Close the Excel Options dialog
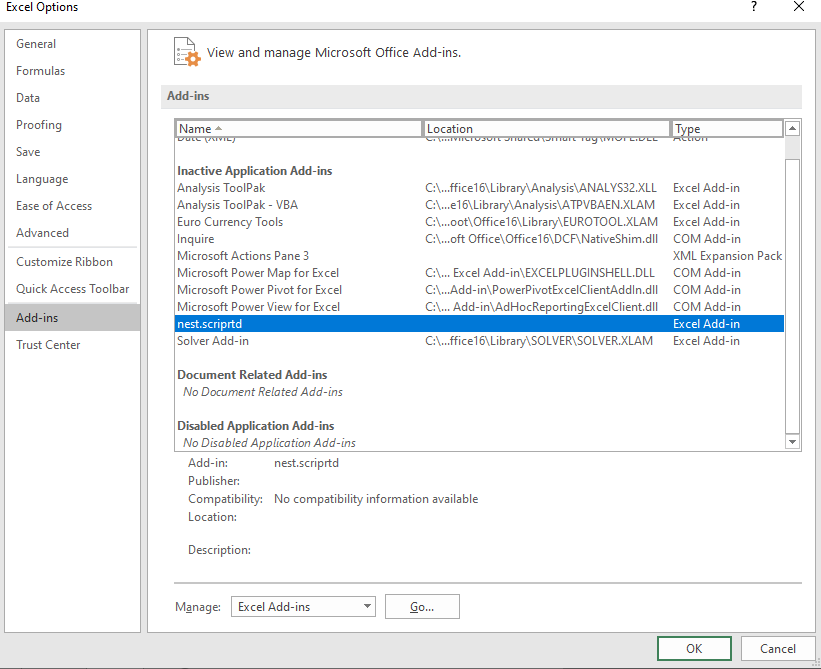Screen dimensions: 821x669 (x=799, y=7)
